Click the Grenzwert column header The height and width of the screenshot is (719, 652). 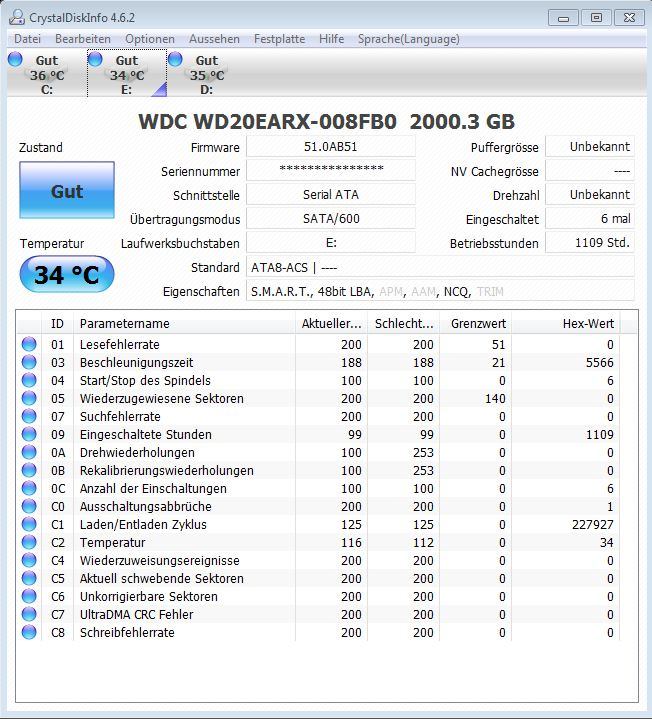476,324
